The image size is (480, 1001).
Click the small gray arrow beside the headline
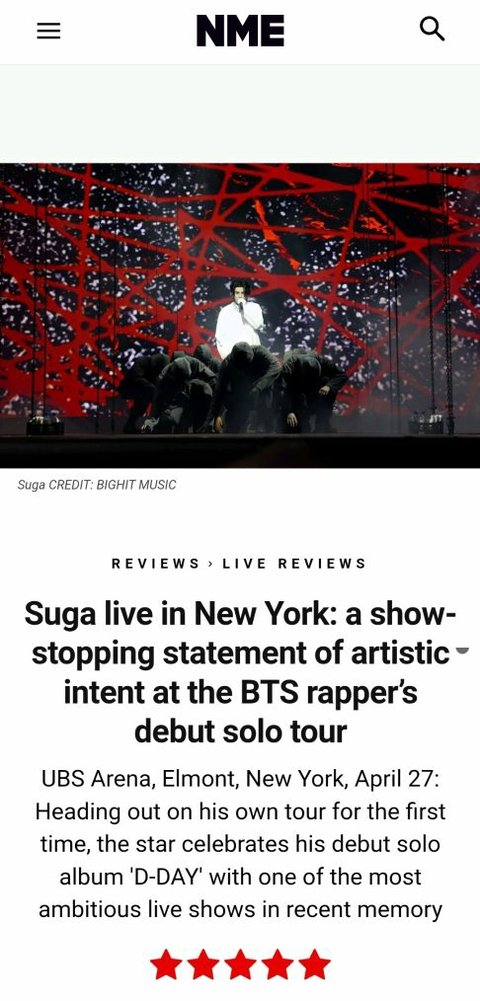[463, 651]
